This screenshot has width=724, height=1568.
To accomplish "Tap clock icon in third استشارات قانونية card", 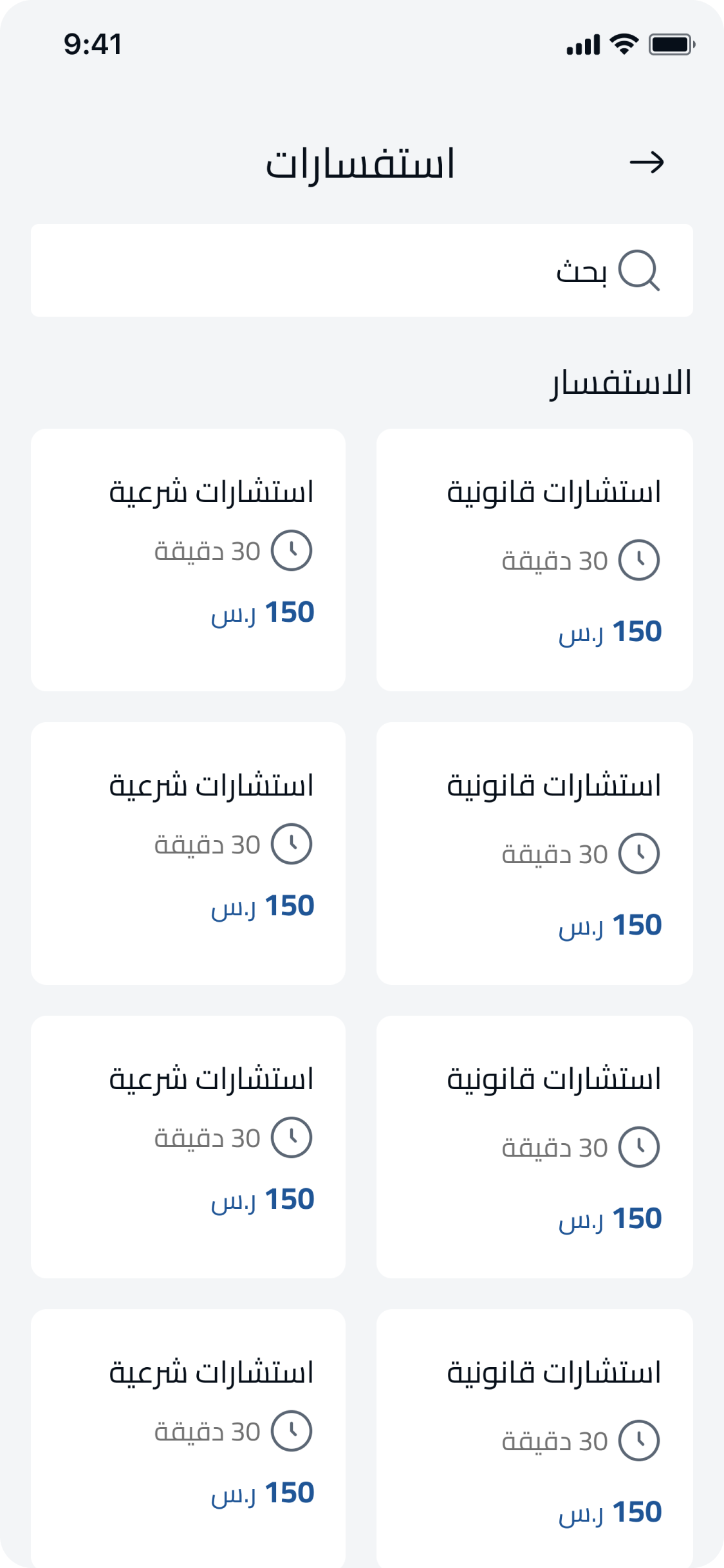I will 638,1147.
